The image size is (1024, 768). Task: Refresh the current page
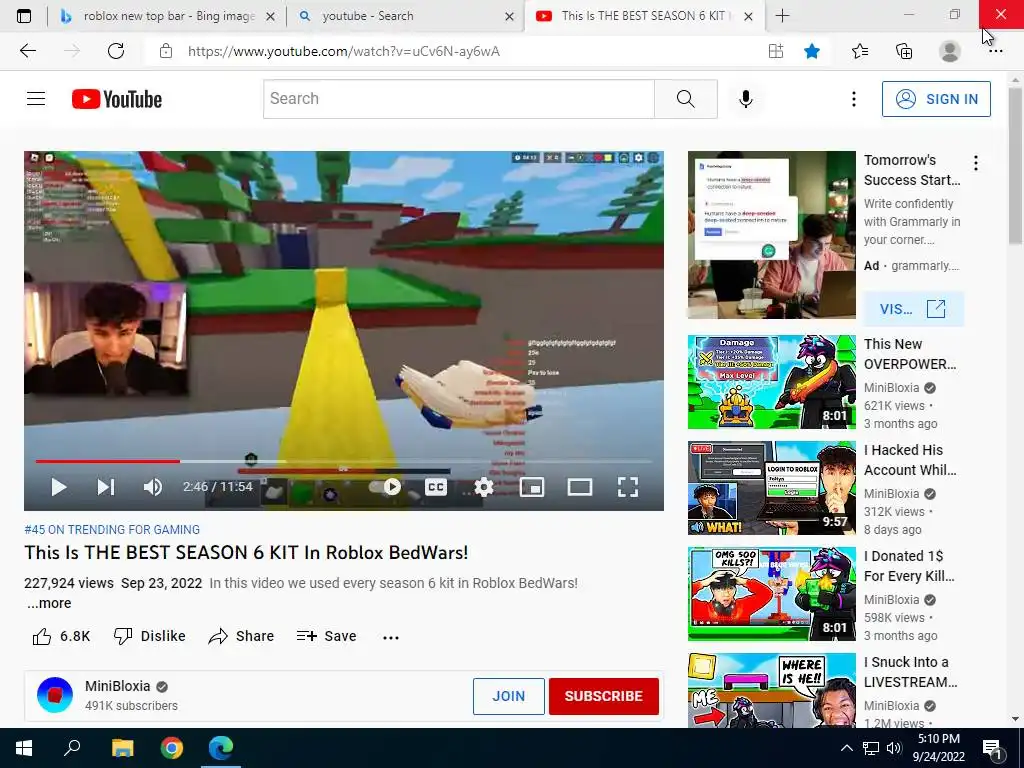click(x=116, y=51)
